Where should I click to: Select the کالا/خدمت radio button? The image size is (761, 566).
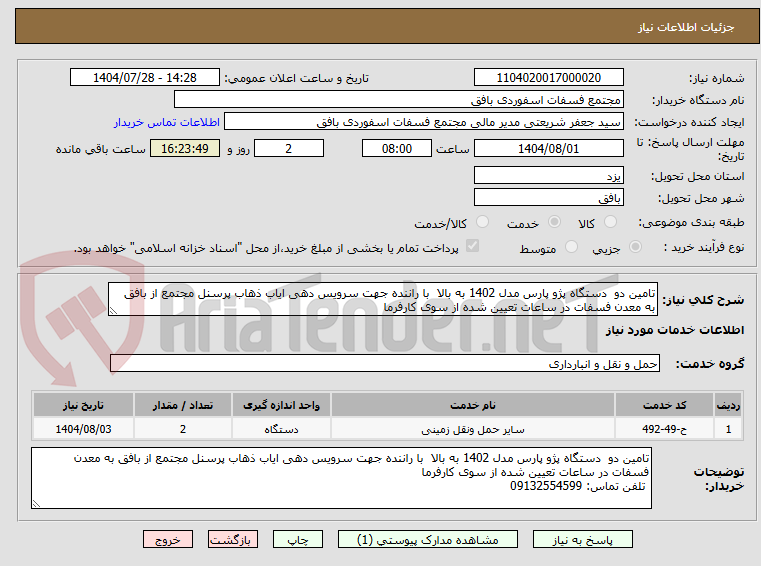click(x=482, y=222)
